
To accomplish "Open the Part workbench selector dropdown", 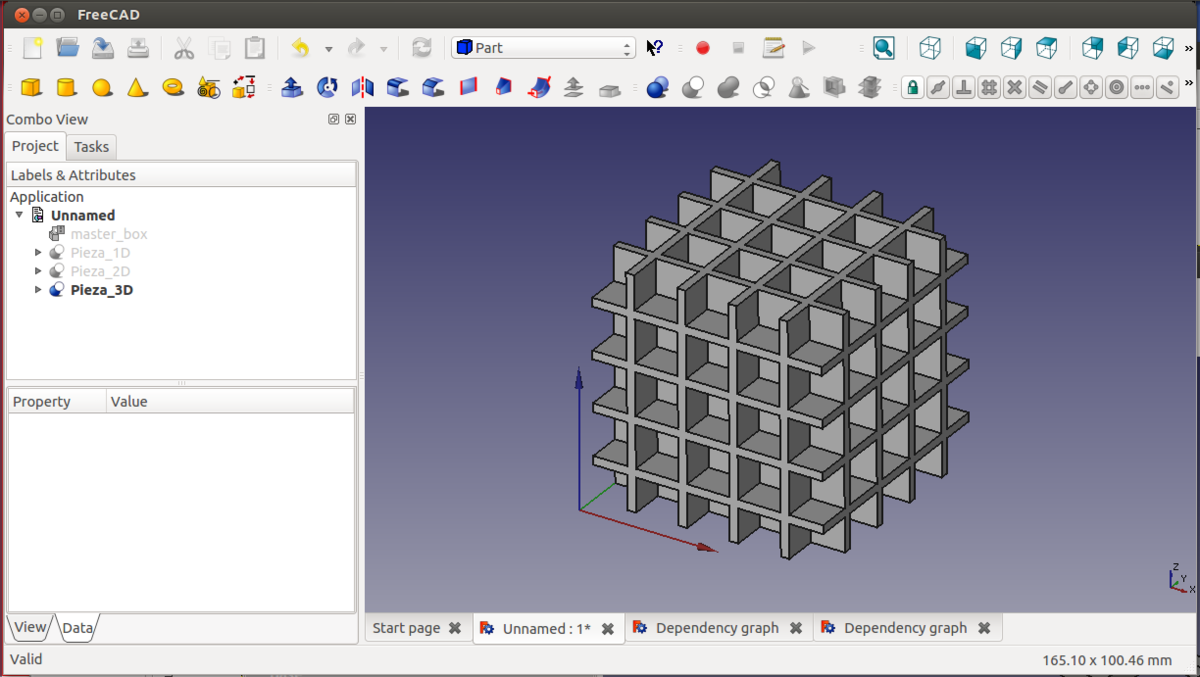I will coord(543,48).
